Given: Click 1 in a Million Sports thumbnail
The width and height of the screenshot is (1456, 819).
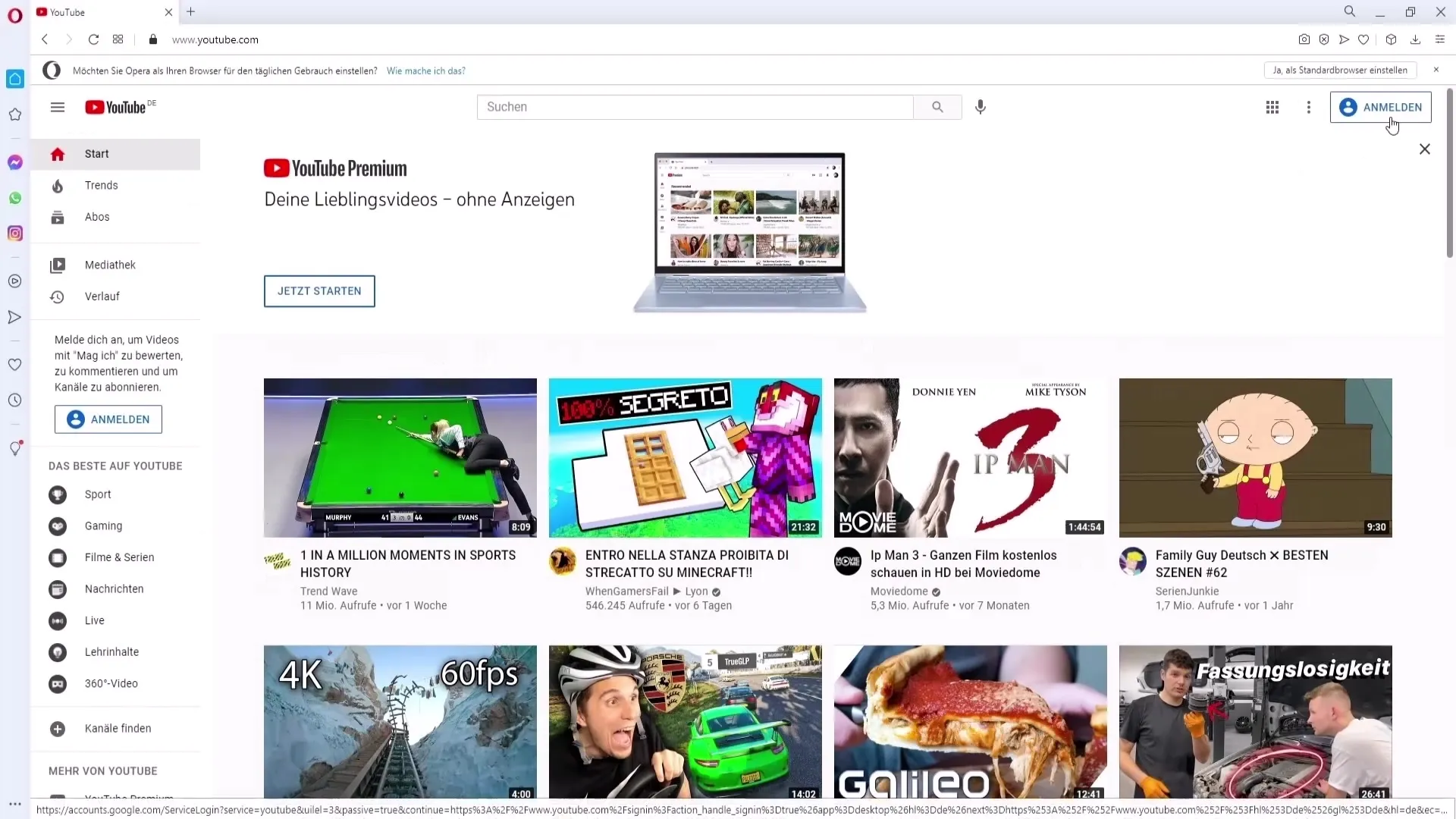Looking at the screenshot, I should pos(400,458).
